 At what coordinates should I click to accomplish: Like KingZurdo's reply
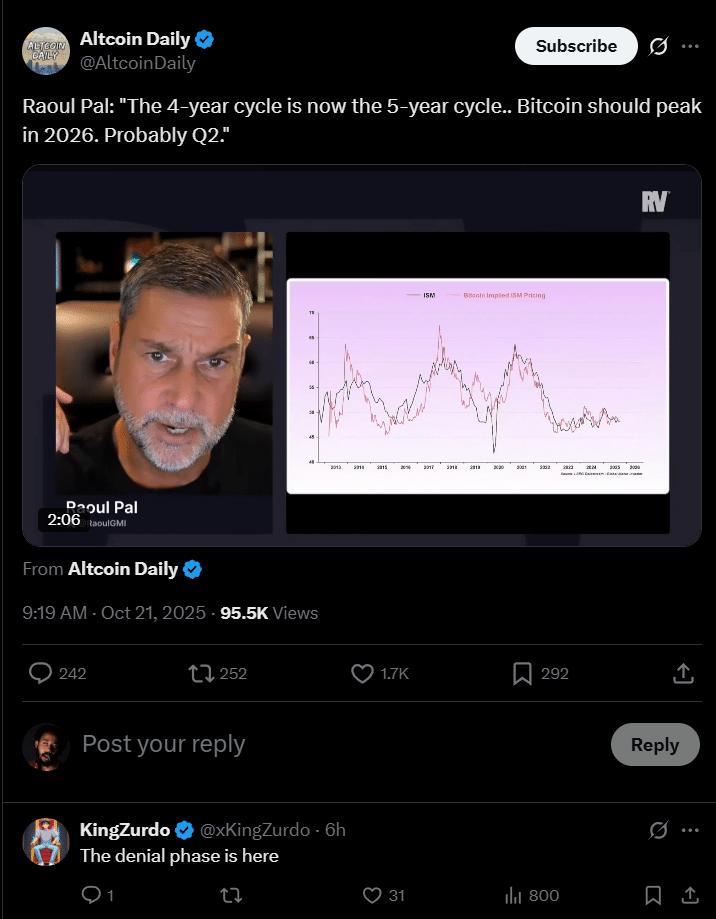[x=372, y=896]
